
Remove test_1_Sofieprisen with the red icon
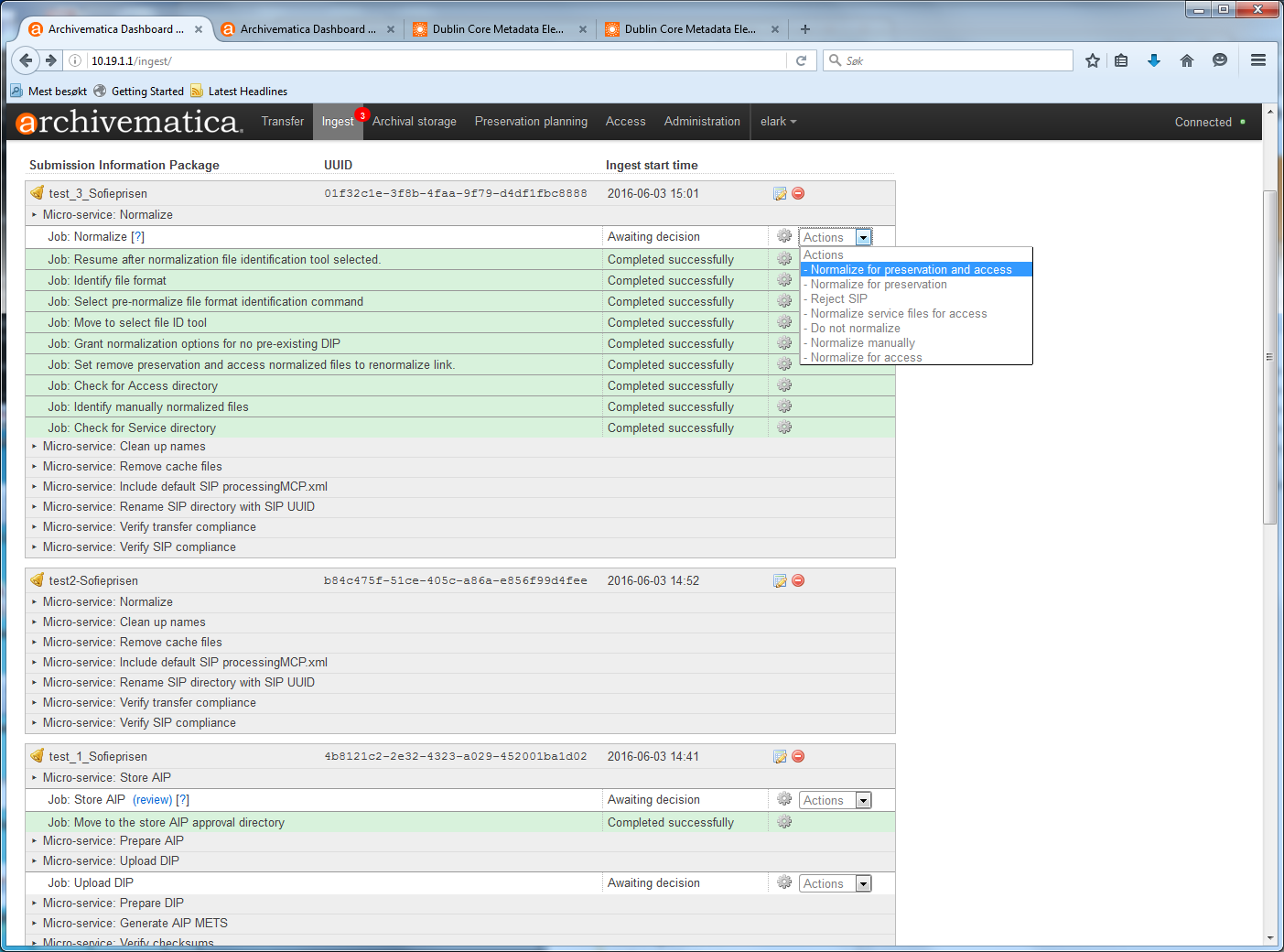[798, 756]
